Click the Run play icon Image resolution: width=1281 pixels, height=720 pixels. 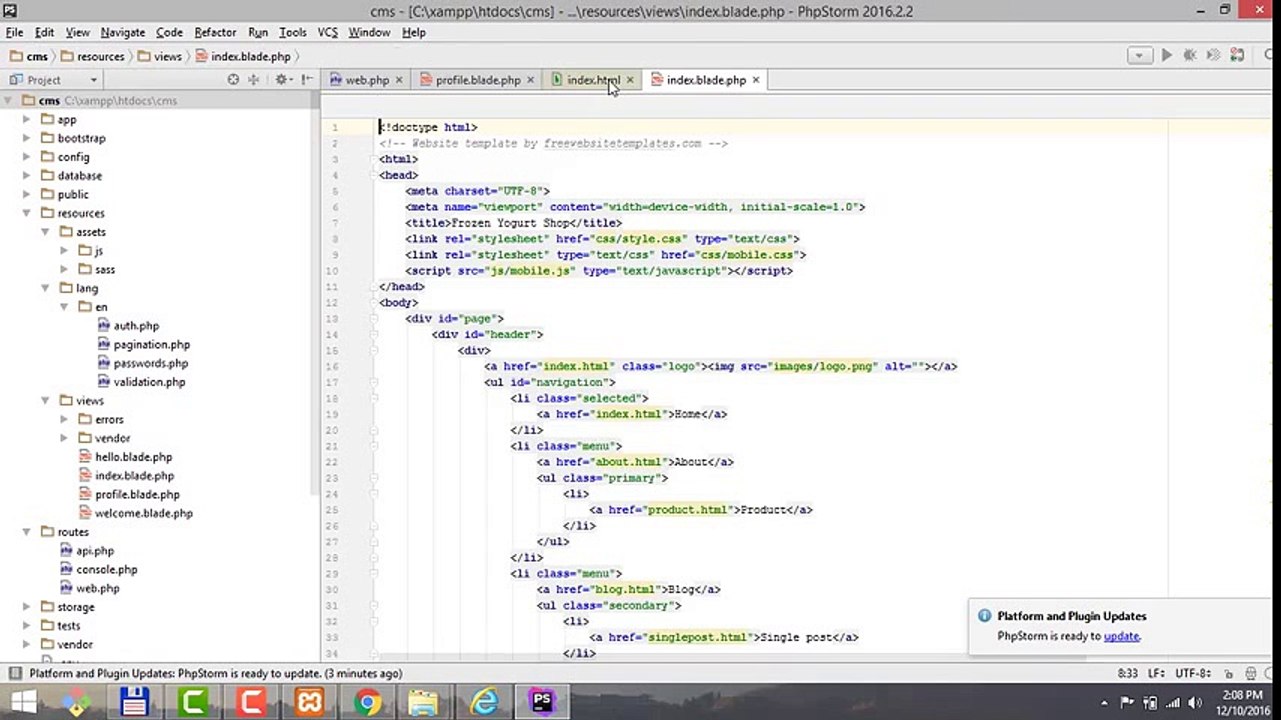(1166, 56)
